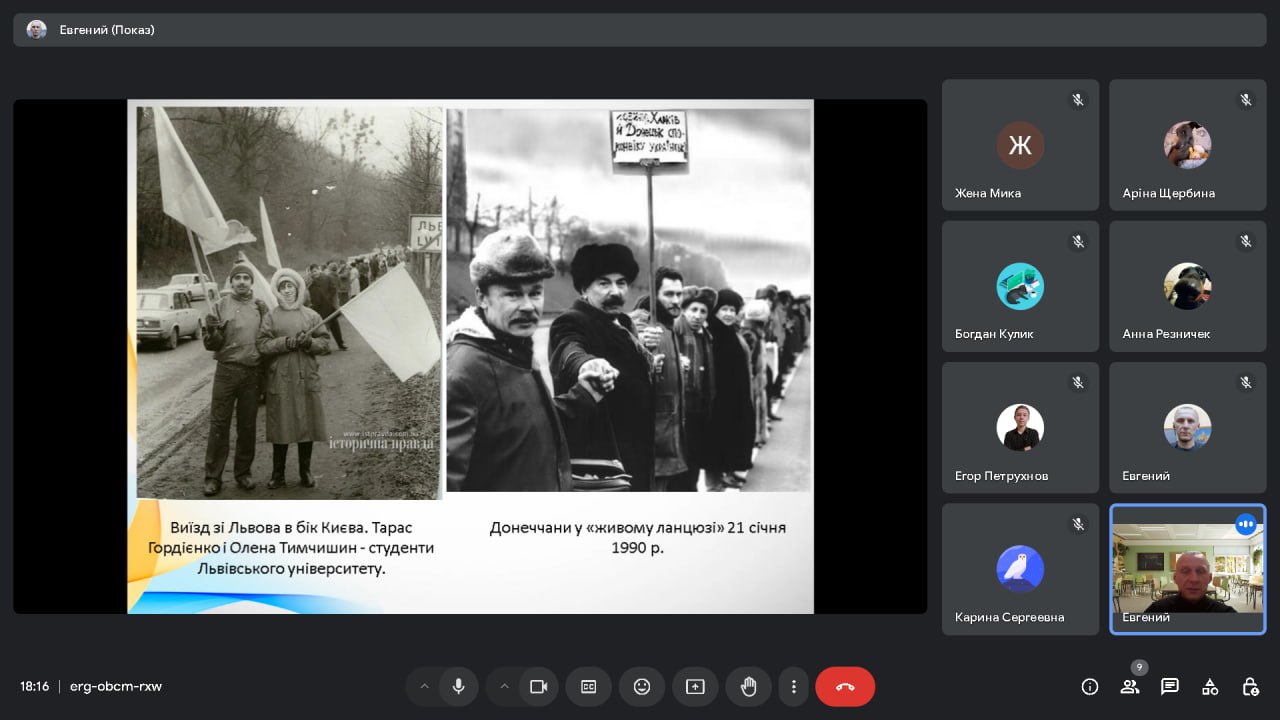Show the participants list panel

point(1130,686)
